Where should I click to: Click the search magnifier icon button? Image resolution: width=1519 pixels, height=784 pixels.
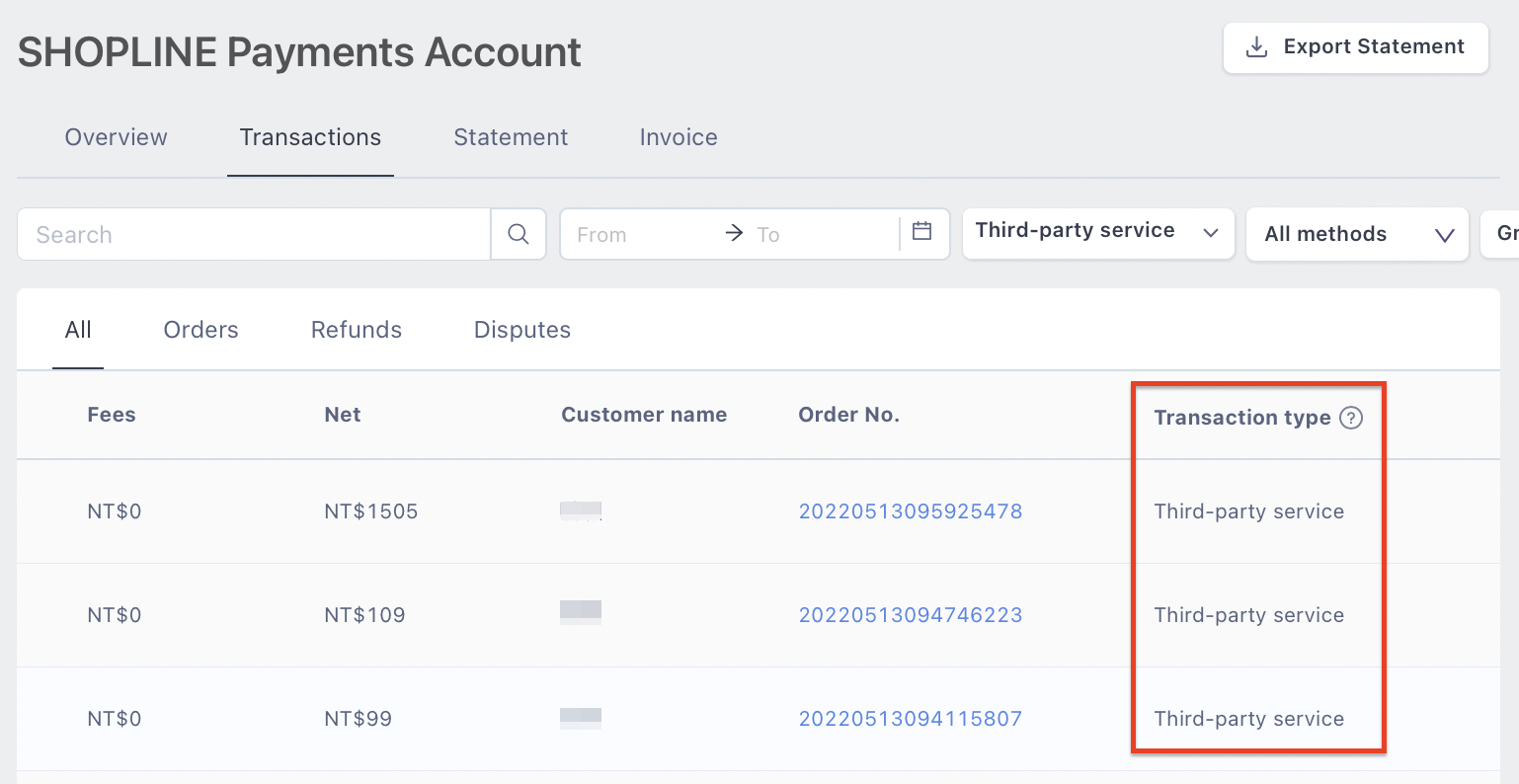click(519, 234)
